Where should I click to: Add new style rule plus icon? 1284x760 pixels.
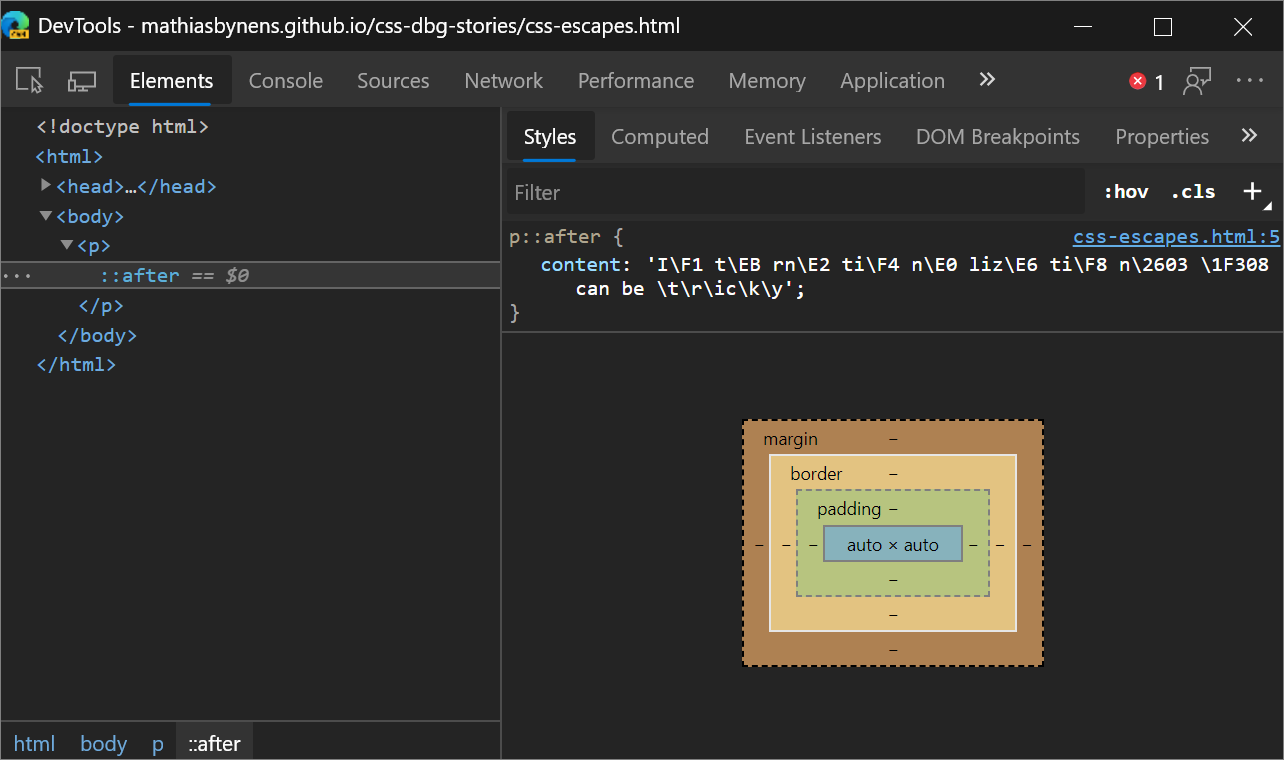pyautogui.click(x=1253, y=191)
